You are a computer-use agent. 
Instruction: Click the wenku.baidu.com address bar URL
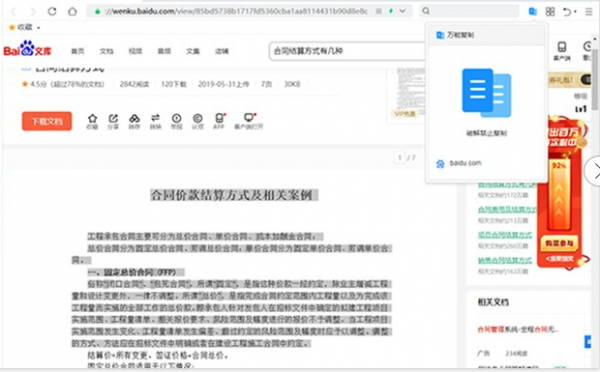pyautogui.click(x=236, y=11)
